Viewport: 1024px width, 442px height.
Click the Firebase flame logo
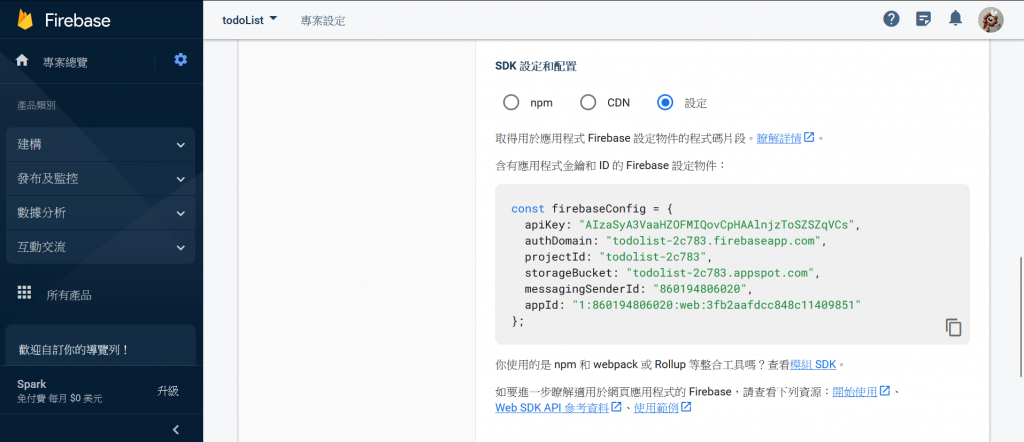25,20
